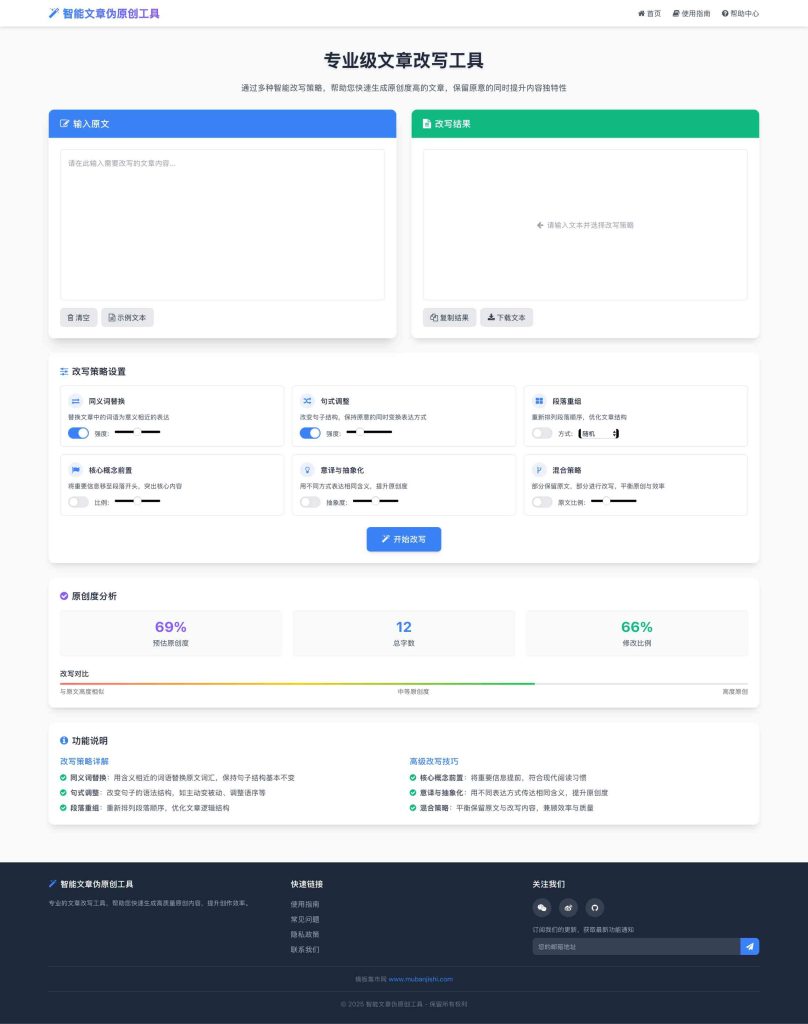808x1024 pixels.
Task: Click the grid icon for 段落重组
Action: (x=539, y=401)
